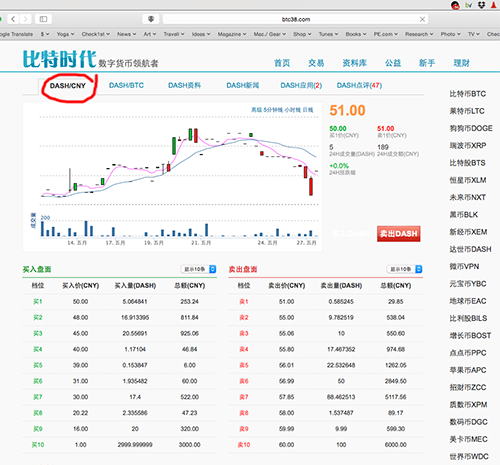Switch the chart to 5分钟线
The height and width of the screenshot is (465, 500).
click(x=273, y=110)
